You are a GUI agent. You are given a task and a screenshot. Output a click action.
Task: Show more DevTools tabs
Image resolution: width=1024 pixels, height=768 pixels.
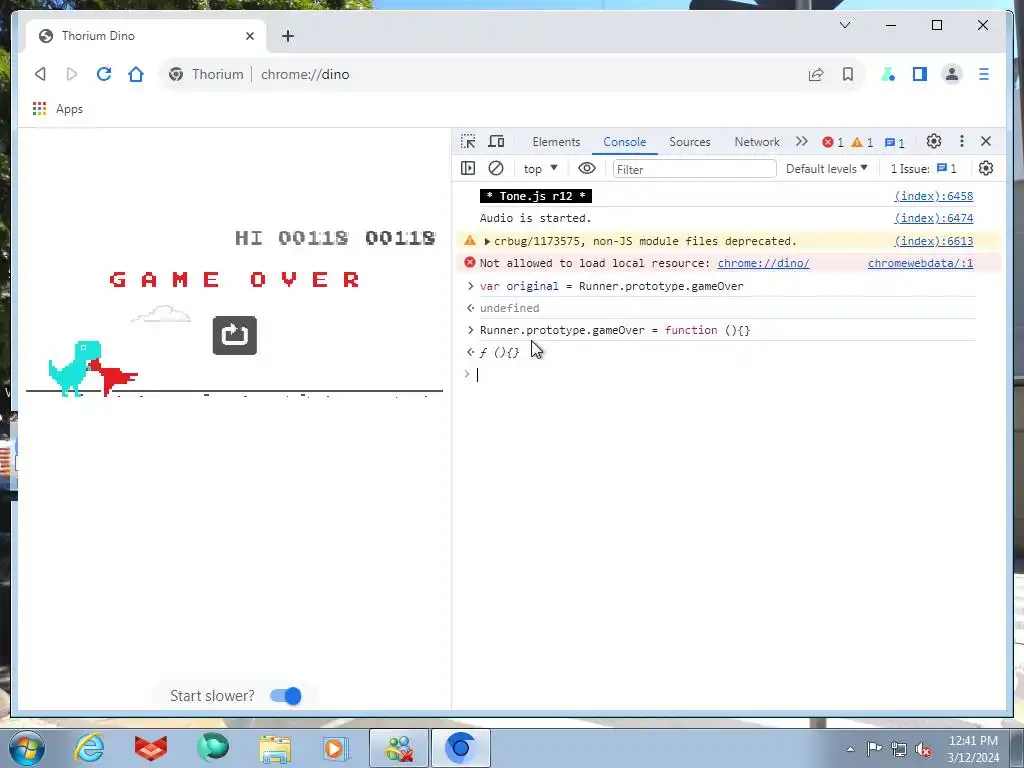pyautogui.click(x=801, y=141)
